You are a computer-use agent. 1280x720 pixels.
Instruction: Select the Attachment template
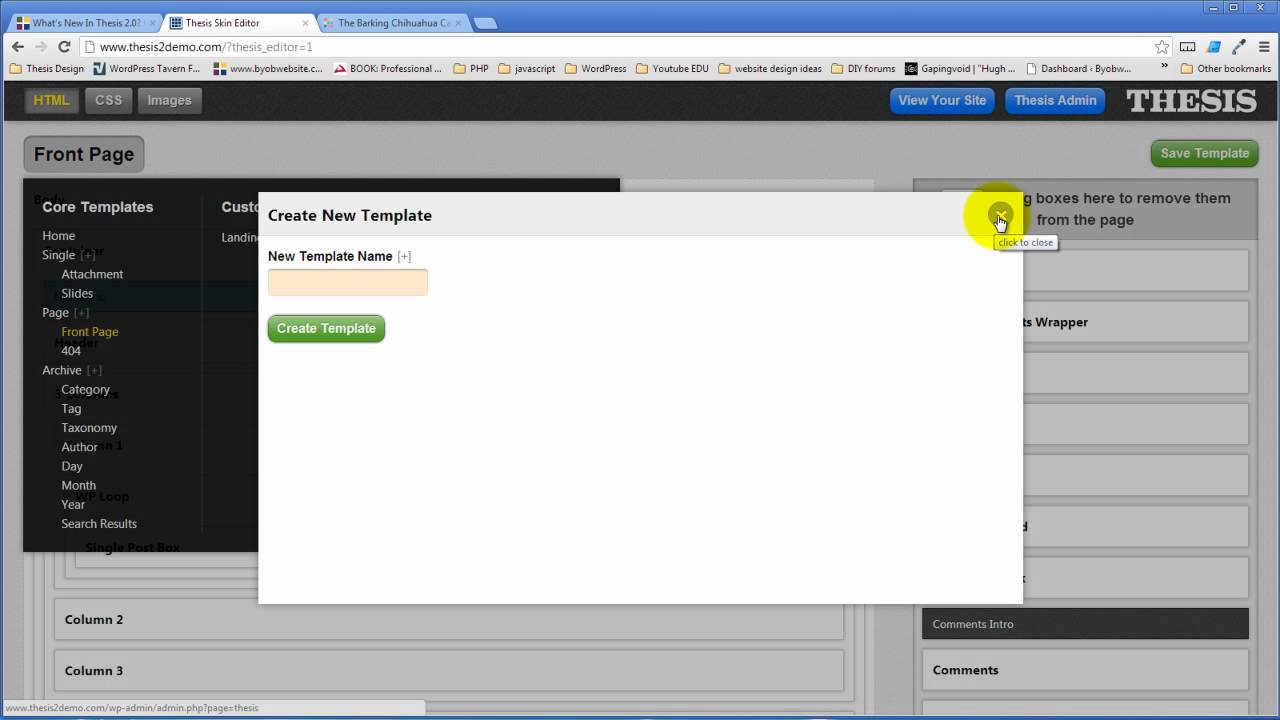[92, 274]
